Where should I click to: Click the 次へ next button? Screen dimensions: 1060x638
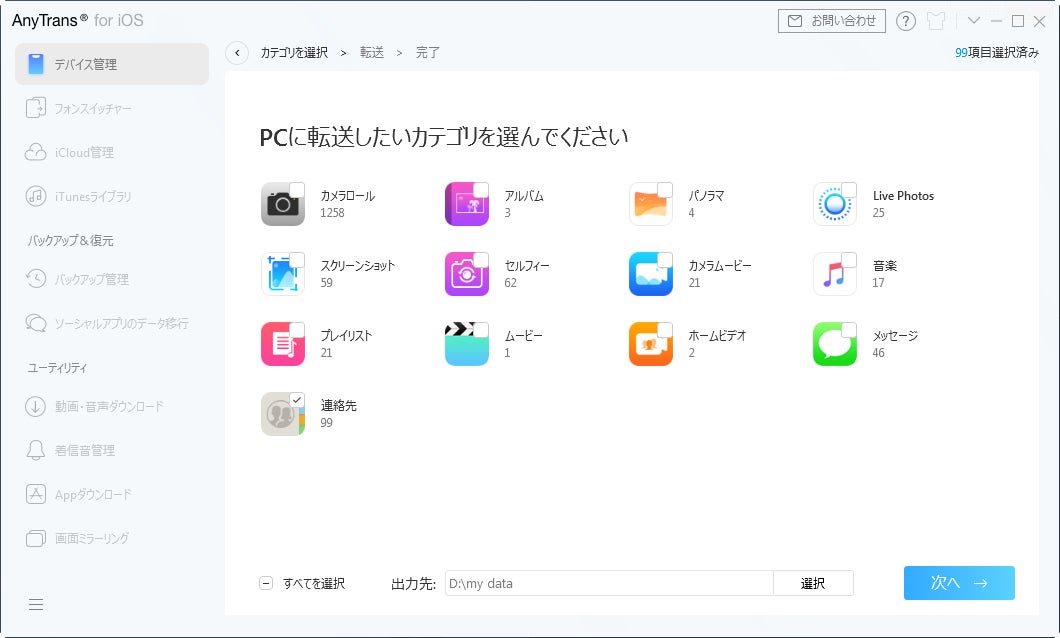pyautogui.click(x=959, y=583)
